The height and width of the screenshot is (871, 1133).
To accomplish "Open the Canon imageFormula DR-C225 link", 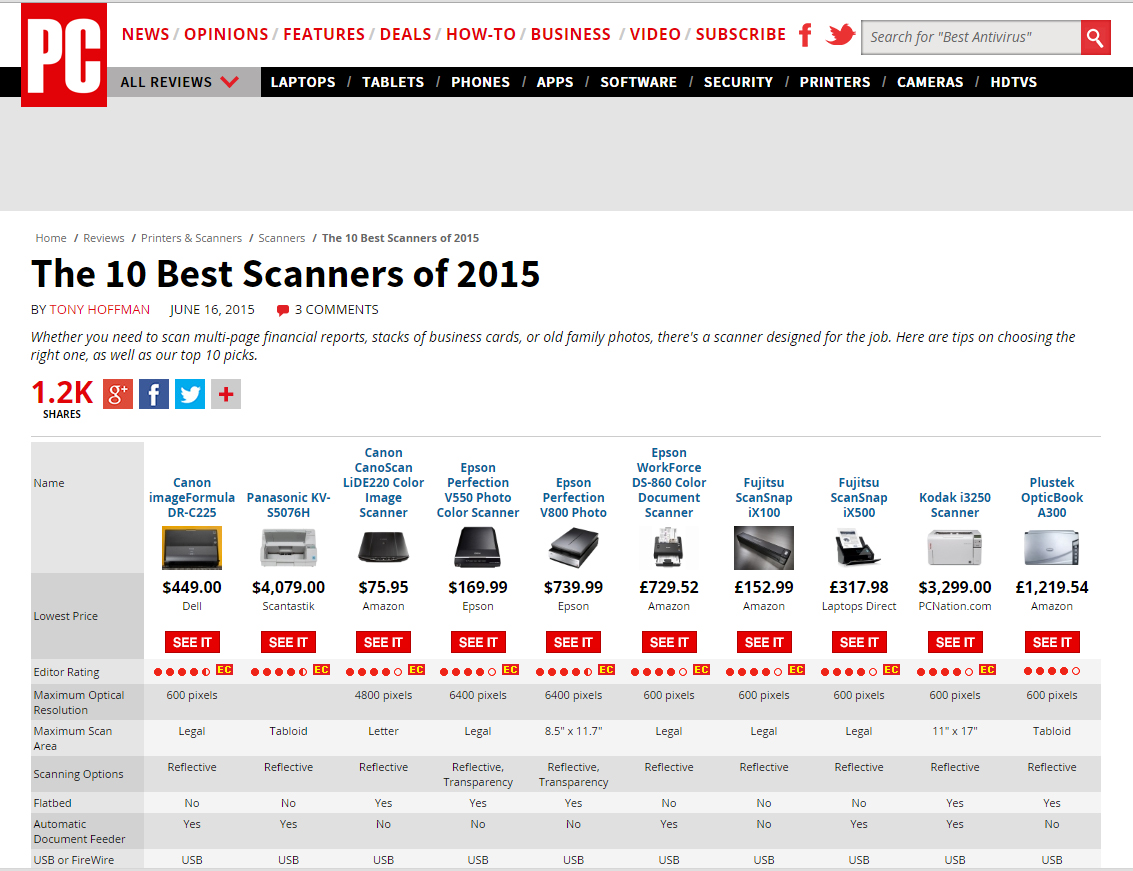I will click(x=191, y=497).
